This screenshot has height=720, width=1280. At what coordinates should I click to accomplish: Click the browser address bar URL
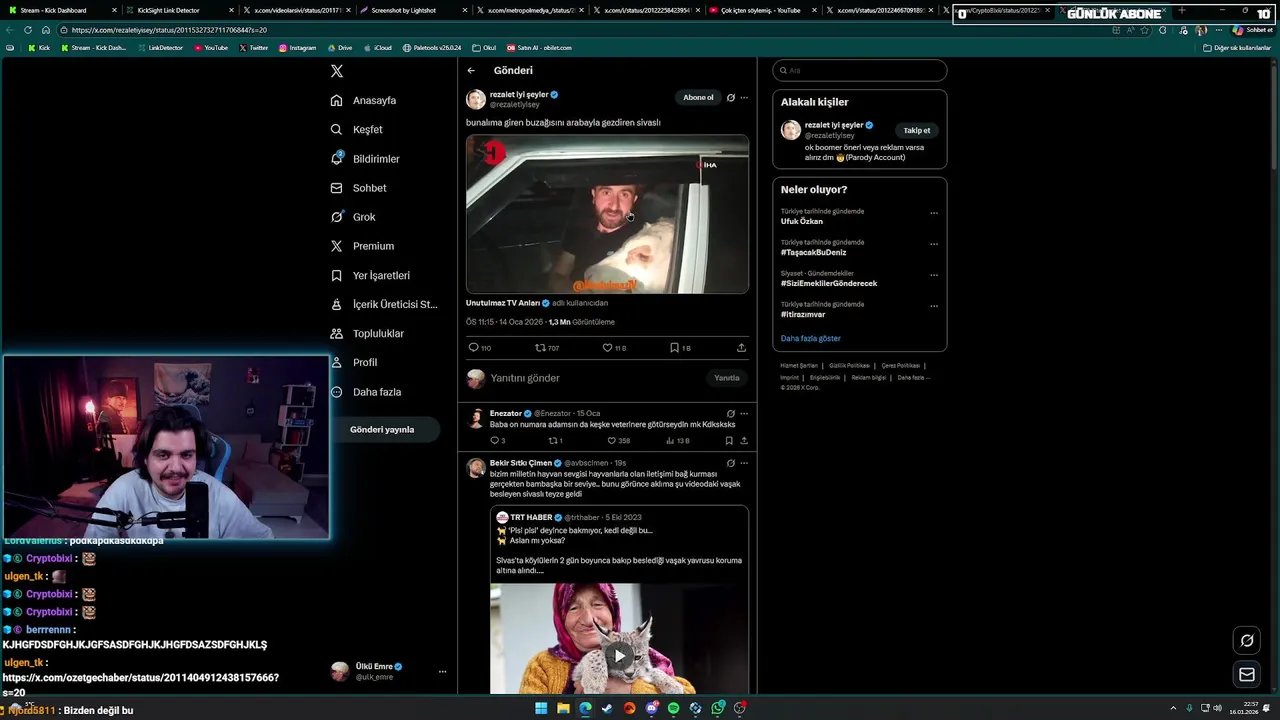coord(169,30)
